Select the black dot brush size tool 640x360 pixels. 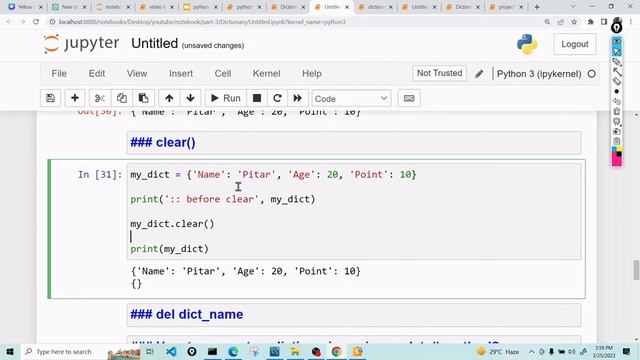click(x=617, y=91)
